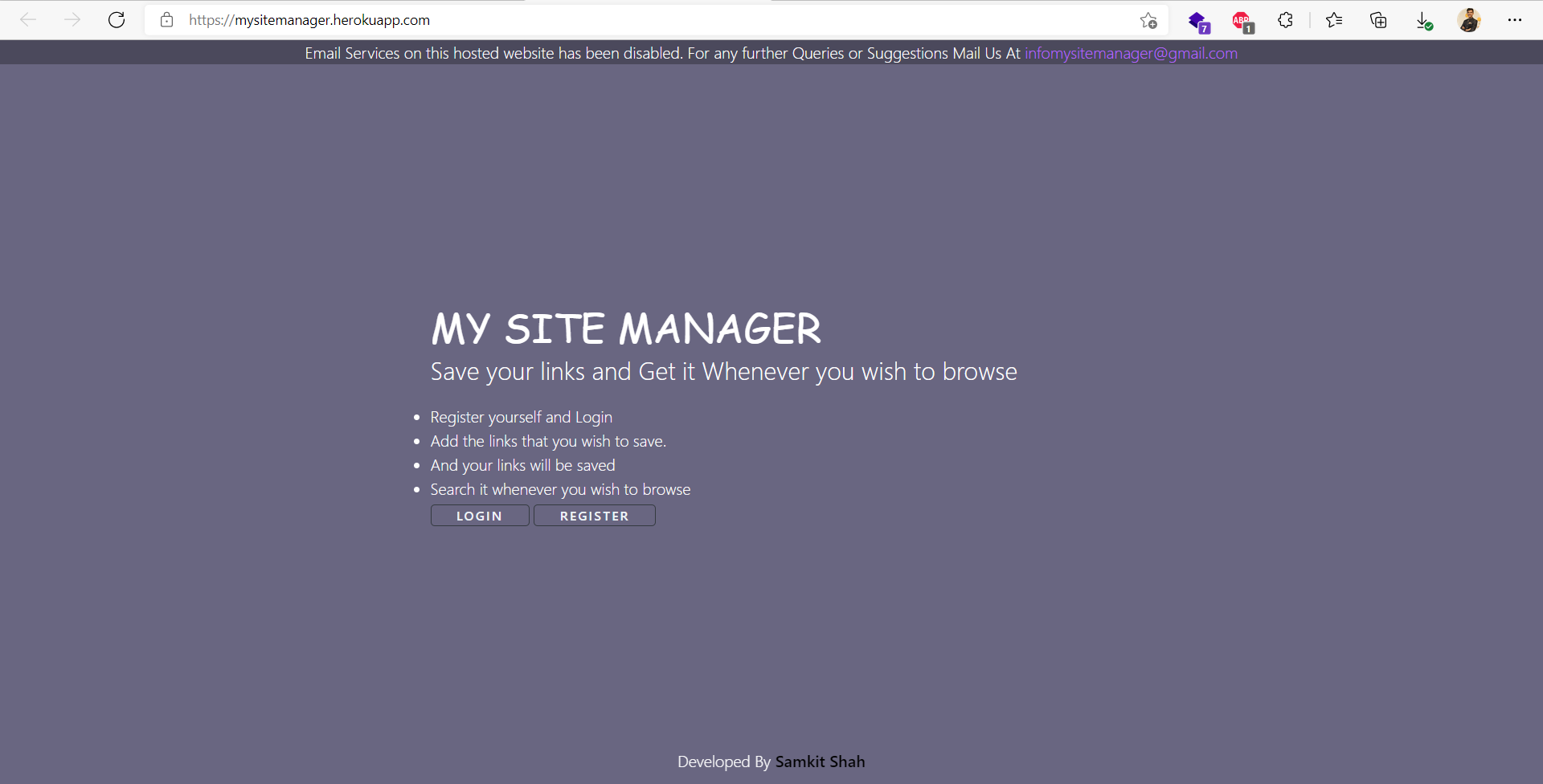Click the LOGIN button

480,516
